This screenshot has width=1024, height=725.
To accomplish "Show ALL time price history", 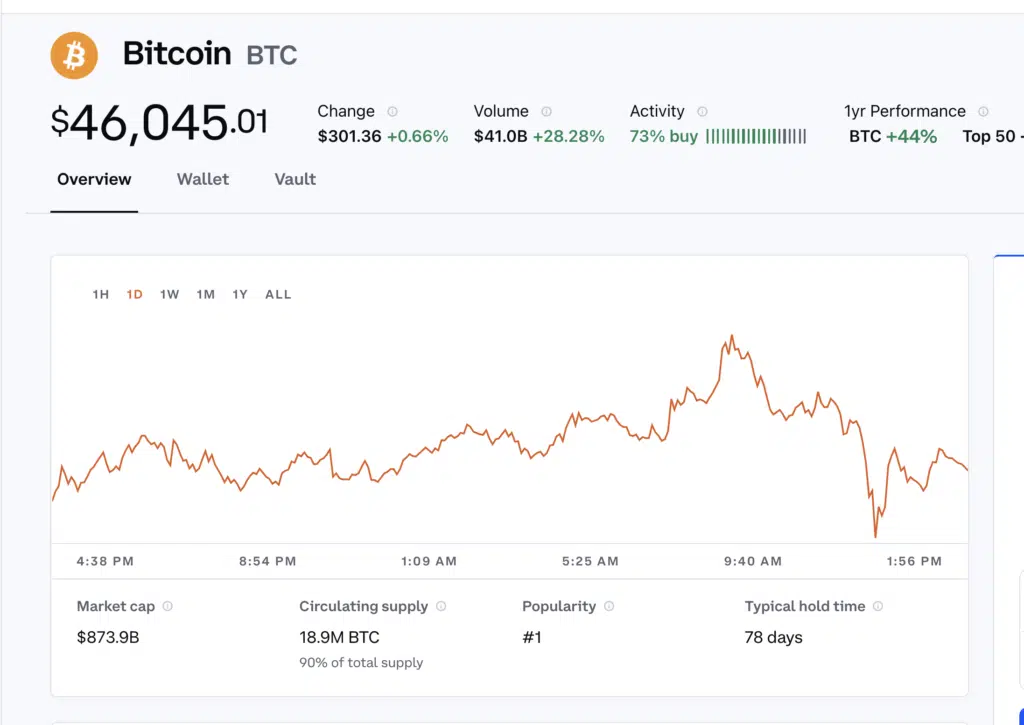I will [278, 294].
